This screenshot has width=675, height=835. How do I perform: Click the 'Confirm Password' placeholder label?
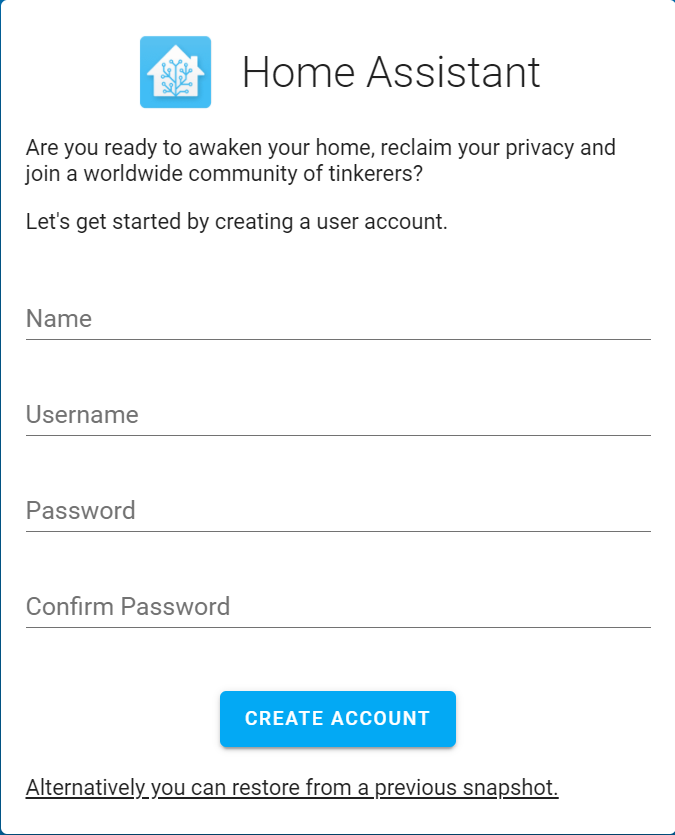pyautogui.click(x=128, y=607)
